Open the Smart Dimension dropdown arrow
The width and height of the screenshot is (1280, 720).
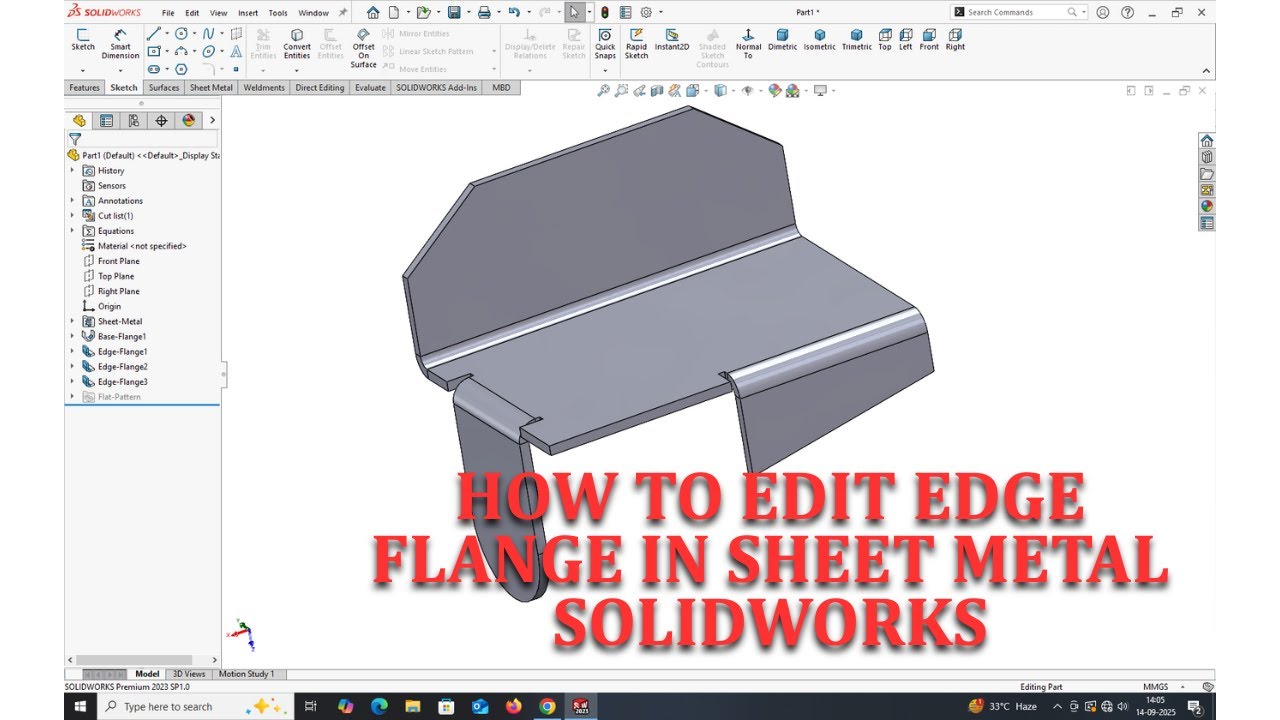[x=120, y=70]
